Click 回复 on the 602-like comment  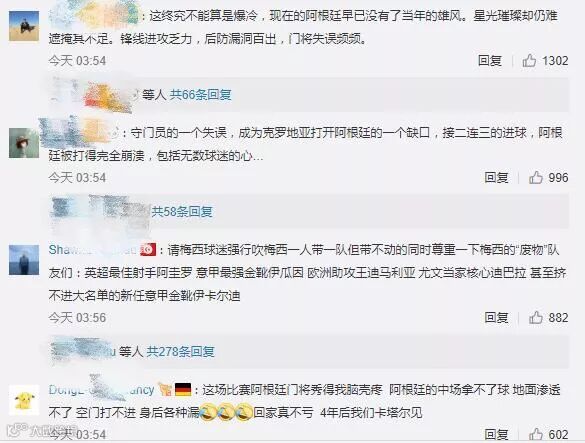click(497, 434)
